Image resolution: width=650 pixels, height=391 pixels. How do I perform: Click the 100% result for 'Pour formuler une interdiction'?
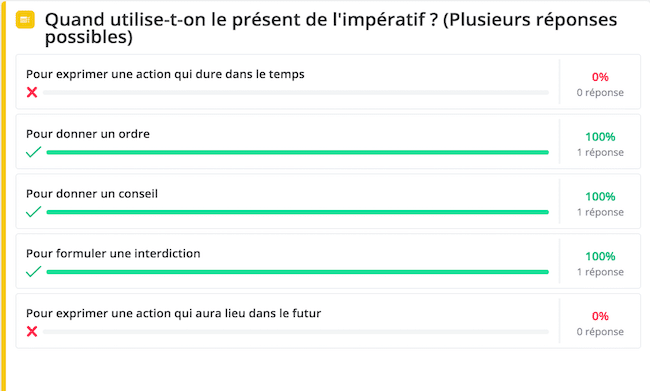600,256
